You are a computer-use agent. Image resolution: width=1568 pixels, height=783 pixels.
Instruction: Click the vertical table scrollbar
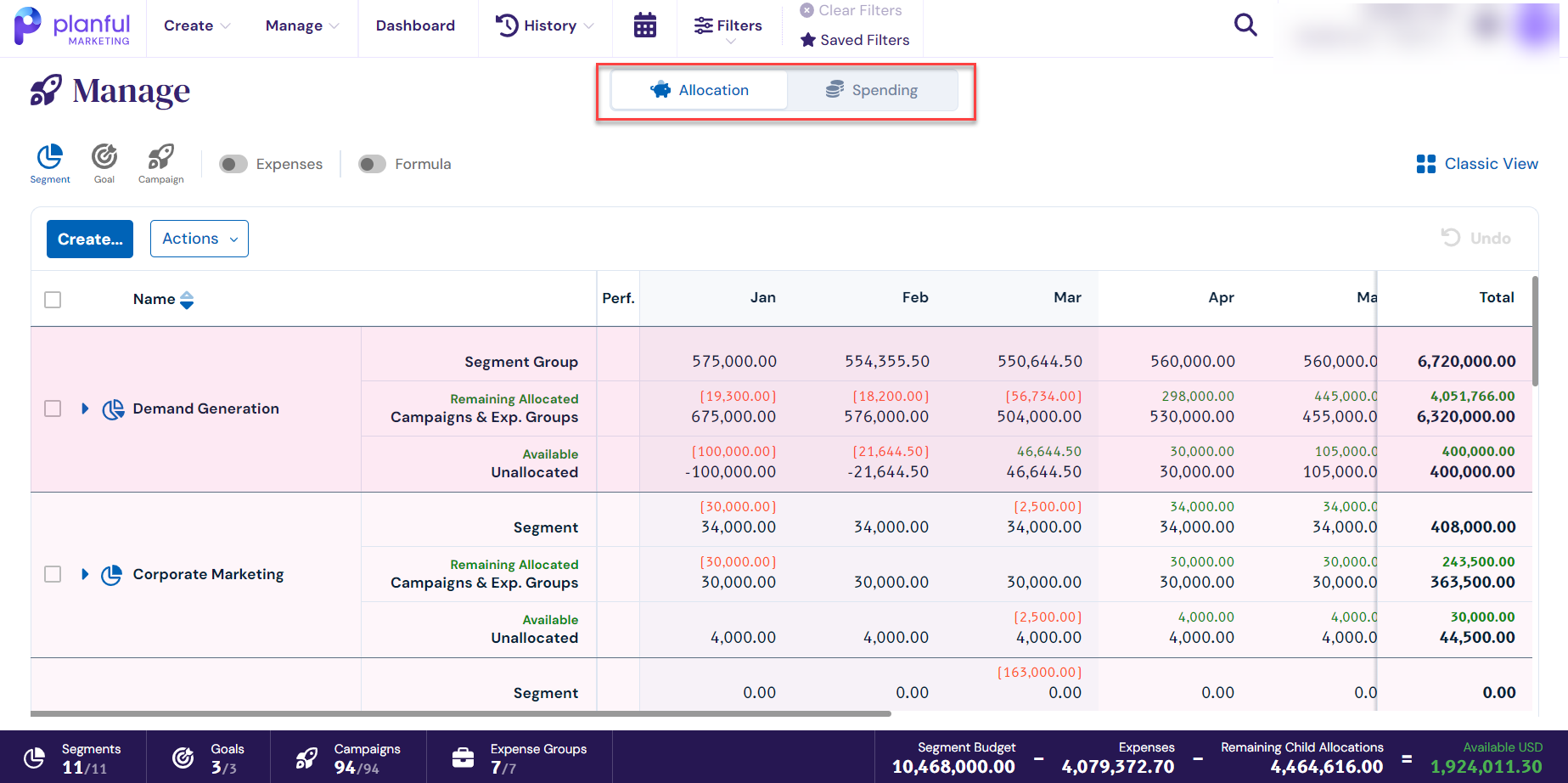(x=1535, y=330)
